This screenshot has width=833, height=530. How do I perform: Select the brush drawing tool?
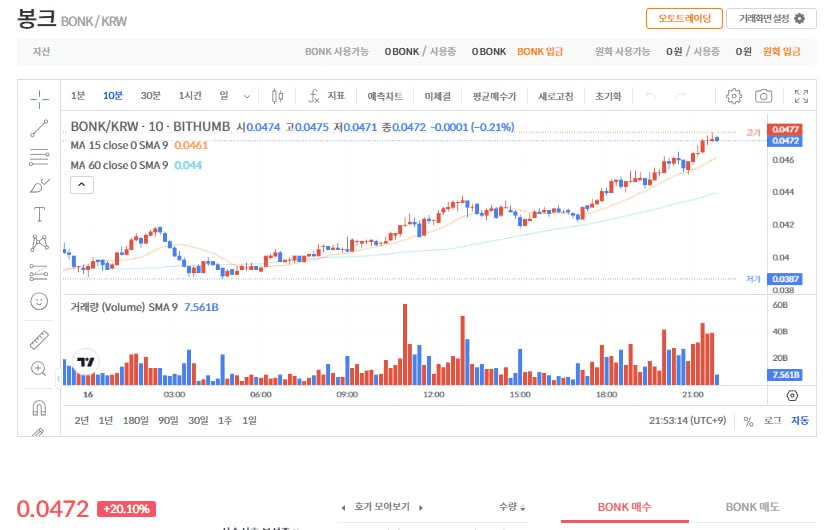[39, 186]
